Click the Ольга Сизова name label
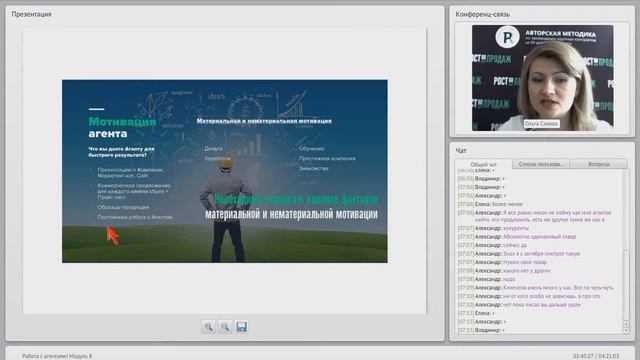 point(541,123)
